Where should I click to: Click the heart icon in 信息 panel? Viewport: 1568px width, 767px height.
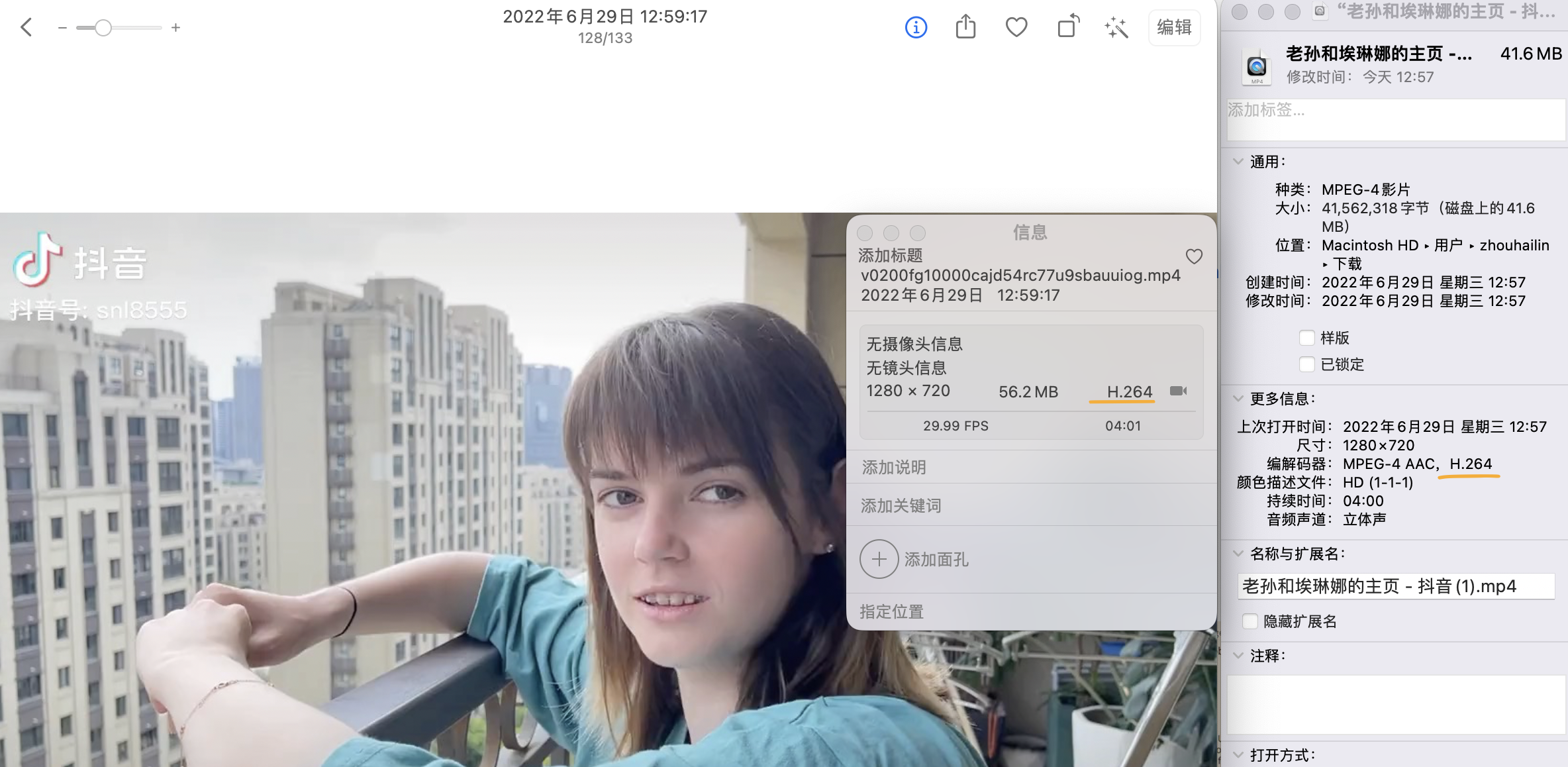coord(1194,256)
